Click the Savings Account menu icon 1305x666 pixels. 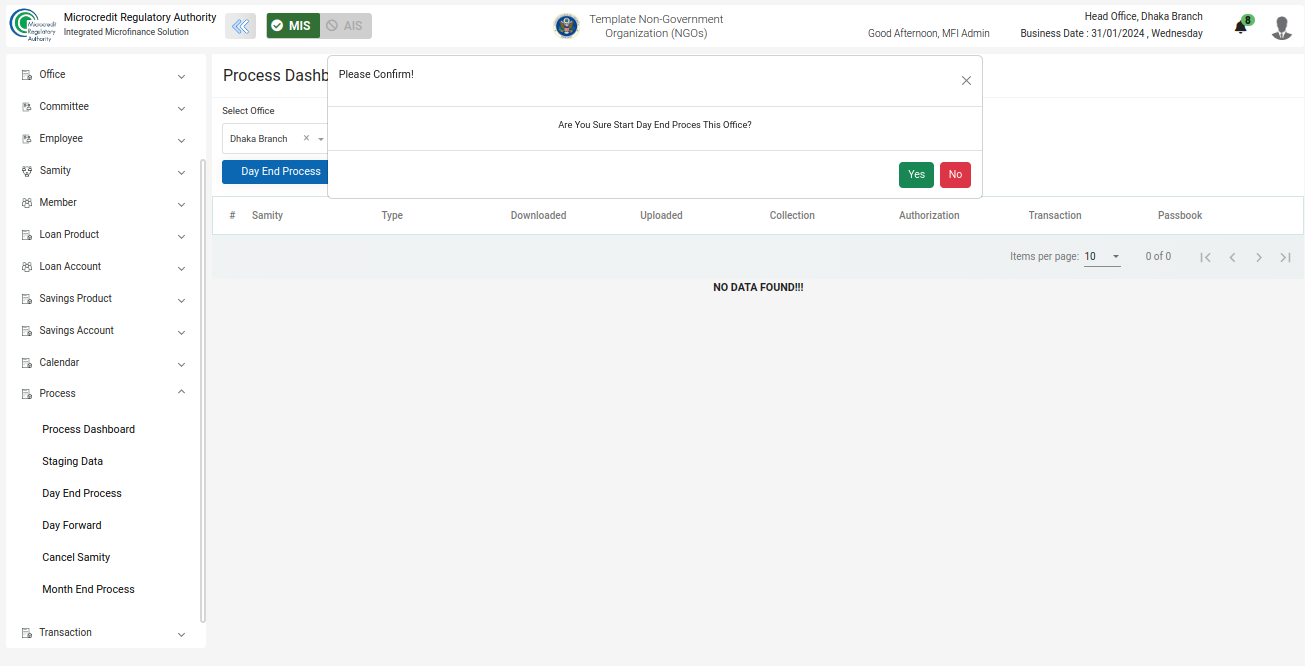27,331
